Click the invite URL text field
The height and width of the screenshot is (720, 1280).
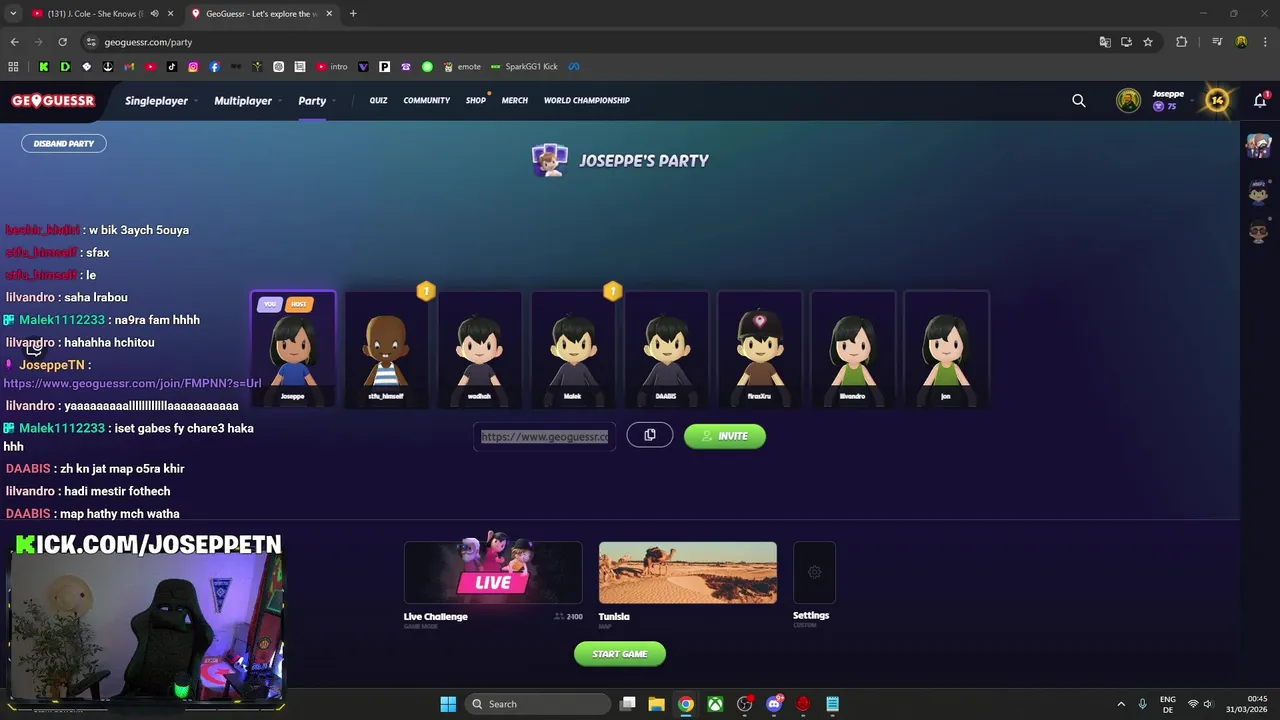pyautogui.click(x=545, y=436)
